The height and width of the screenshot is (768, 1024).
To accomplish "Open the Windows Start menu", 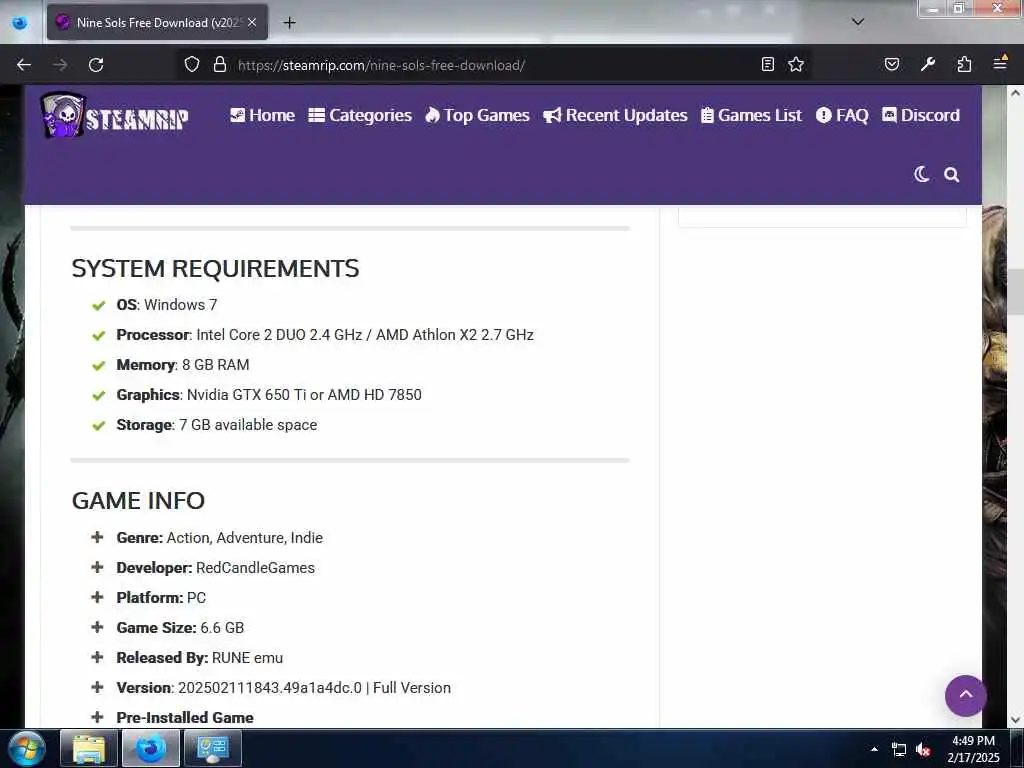I will 27,748.
